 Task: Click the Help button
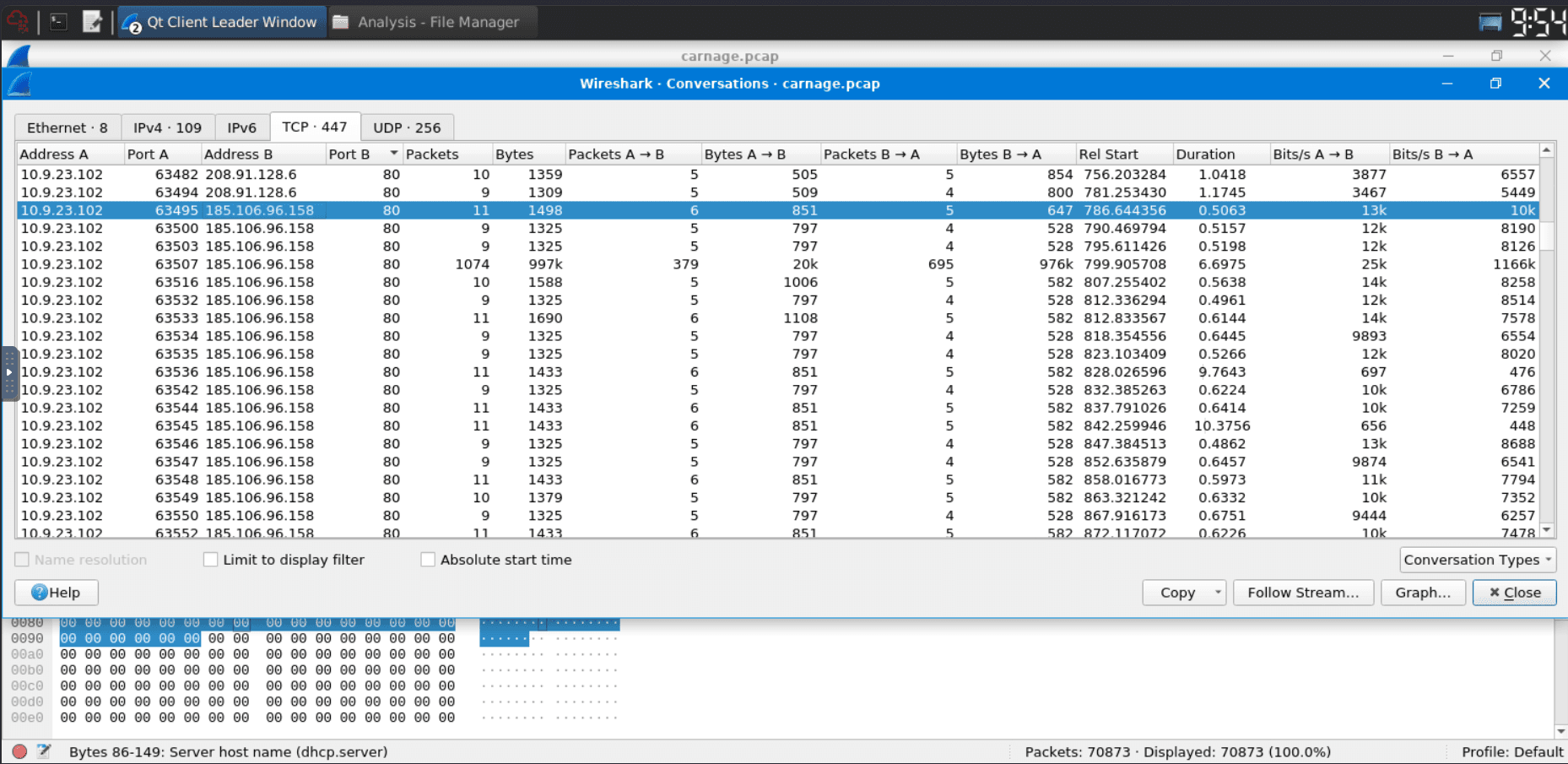[57, 593]
